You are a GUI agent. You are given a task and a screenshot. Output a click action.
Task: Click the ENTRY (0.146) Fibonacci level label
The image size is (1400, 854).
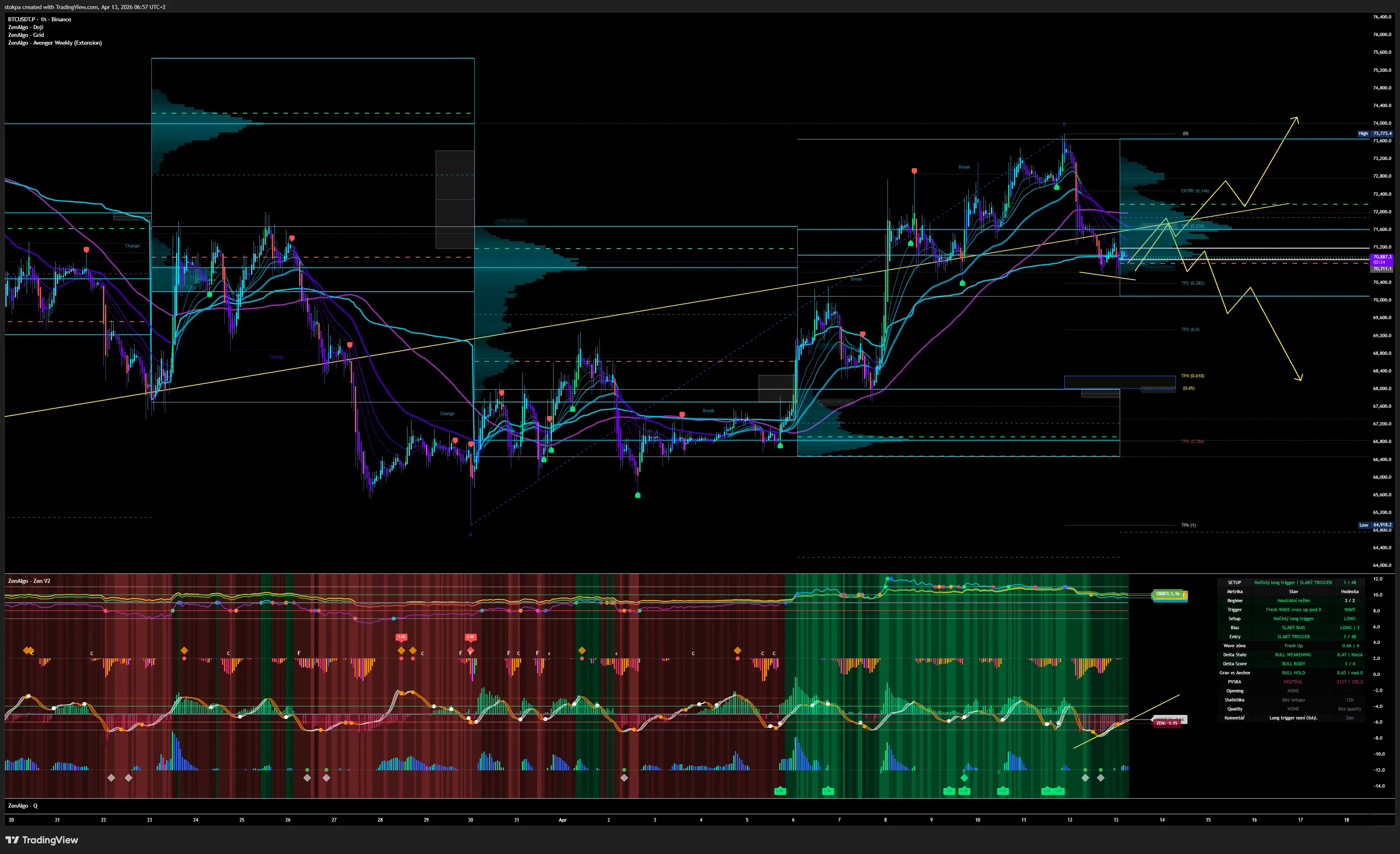point(1195,191)
